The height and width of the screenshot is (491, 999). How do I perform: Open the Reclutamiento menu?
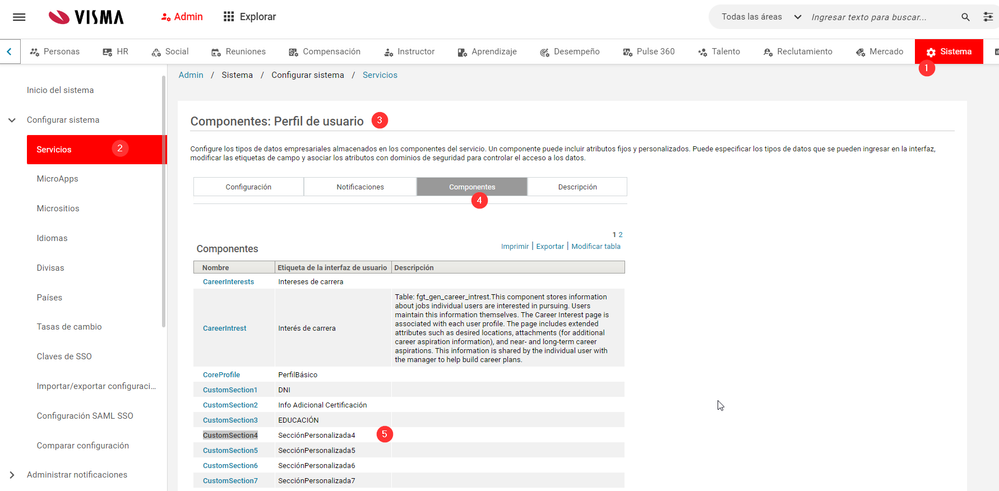tap(797, 52)
